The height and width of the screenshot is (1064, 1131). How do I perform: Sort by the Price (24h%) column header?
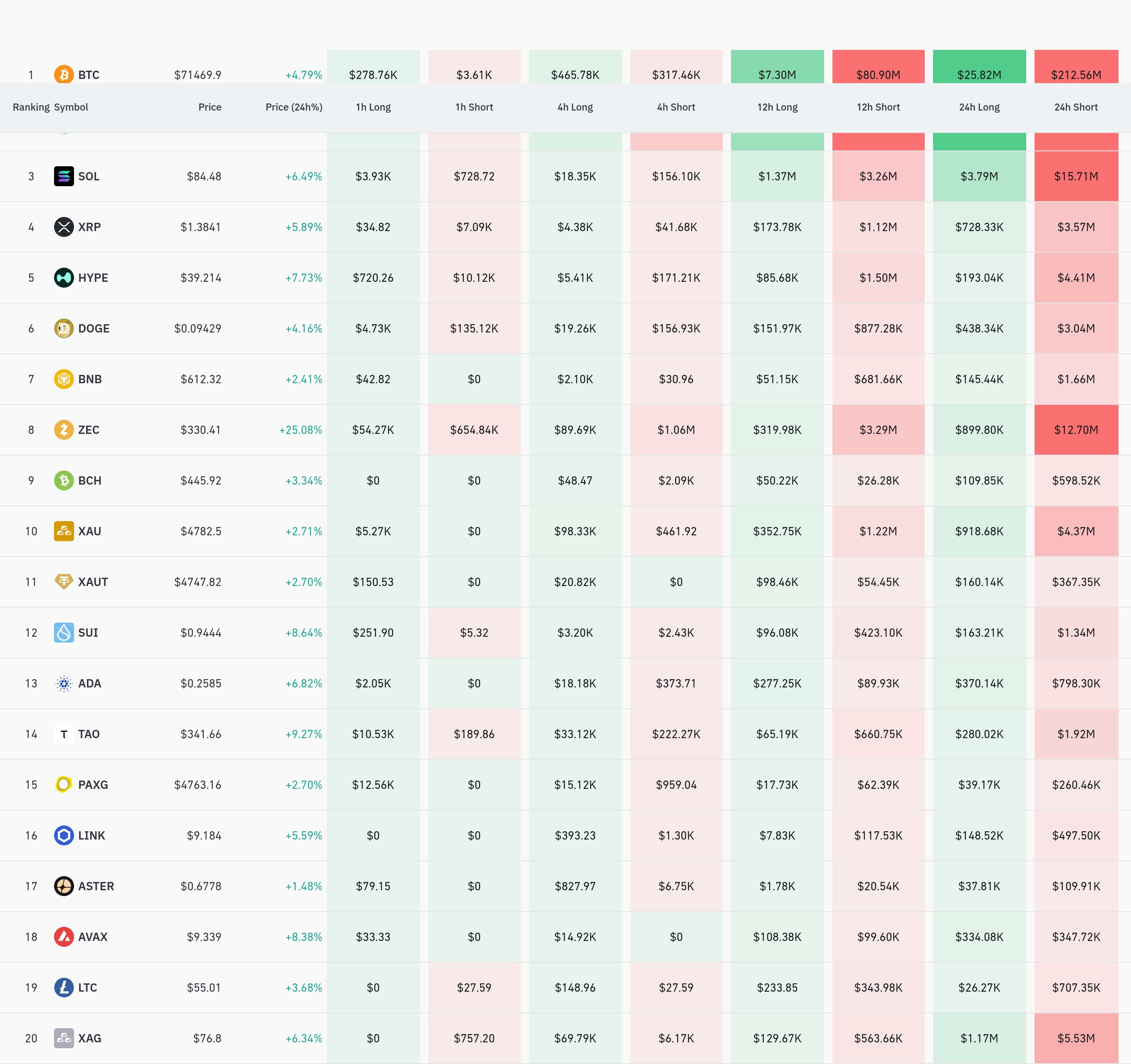294,107
